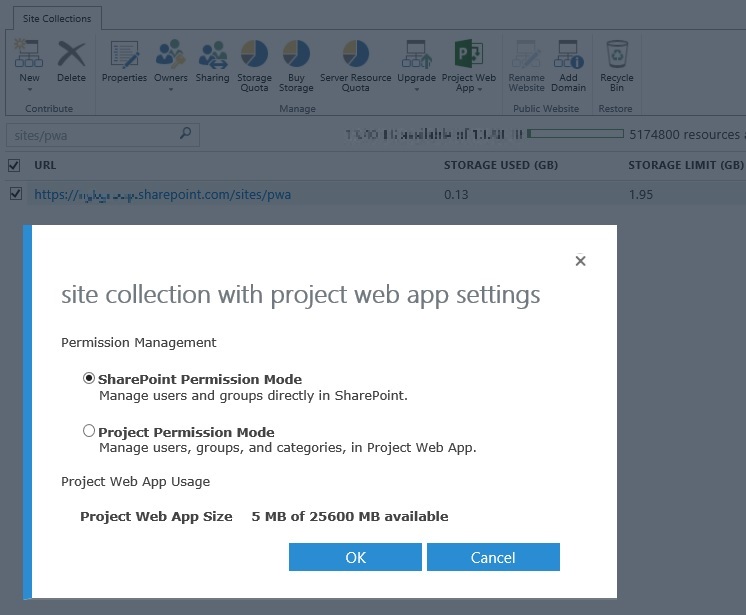Click the OK button
Viewport: 746px width, 615px height.
pos(355,557)
